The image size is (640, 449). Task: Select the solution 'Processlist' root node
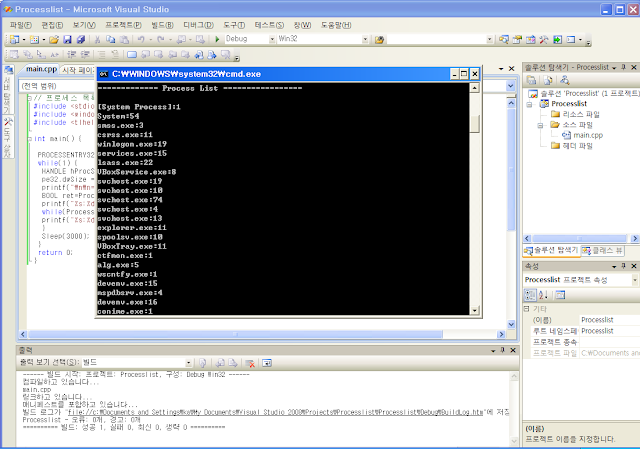point(584,93)
